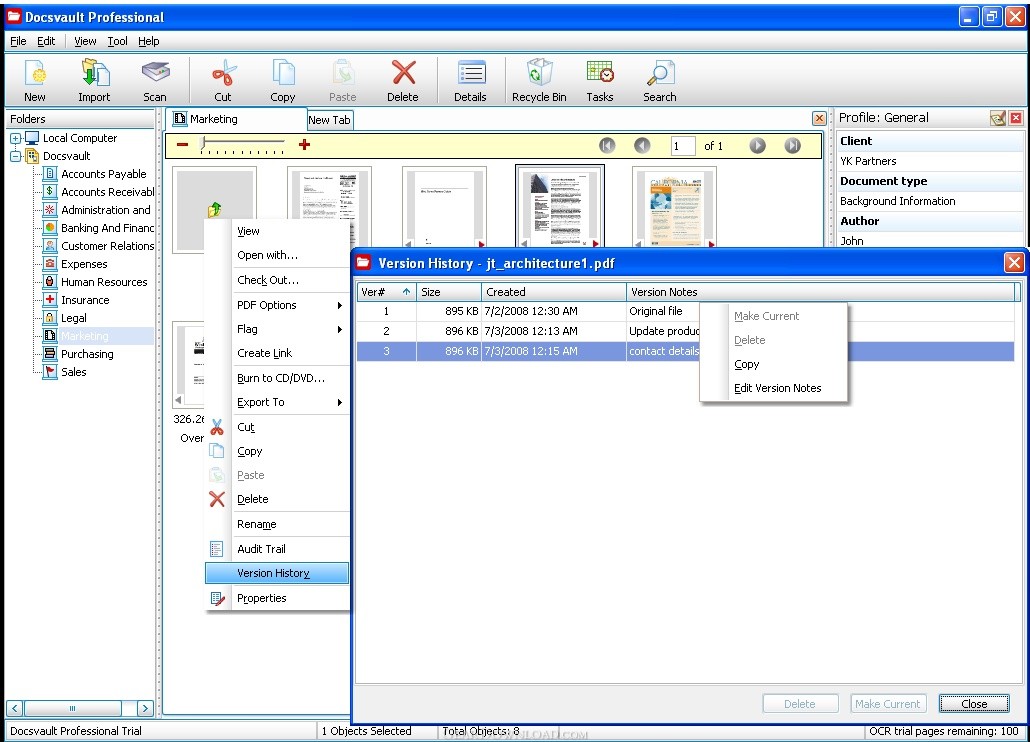
Task: Open the File menu
Action: (18, 41)
